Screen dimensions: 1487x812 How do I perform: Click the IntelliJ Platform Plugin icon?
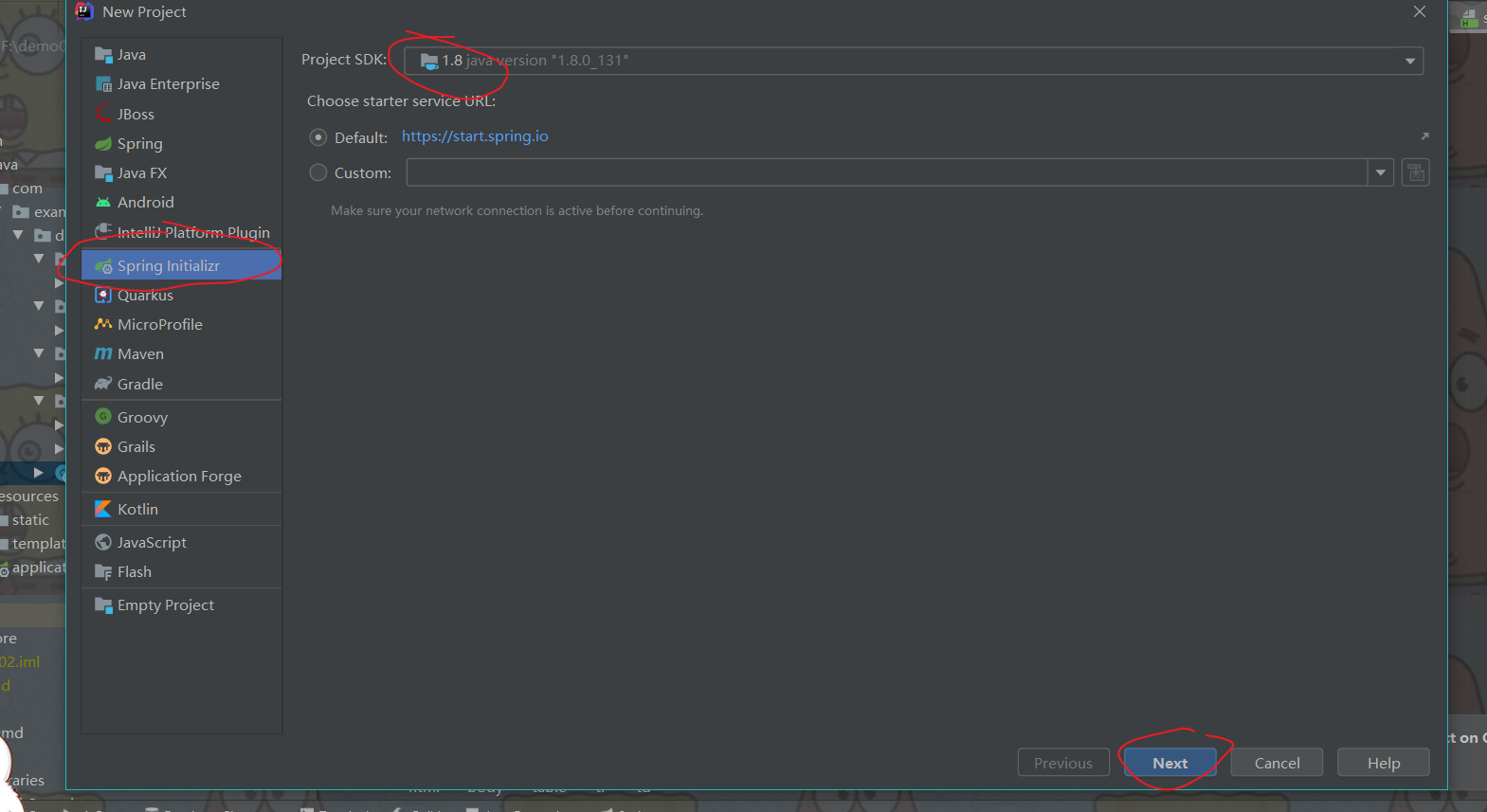coord(103,231)
